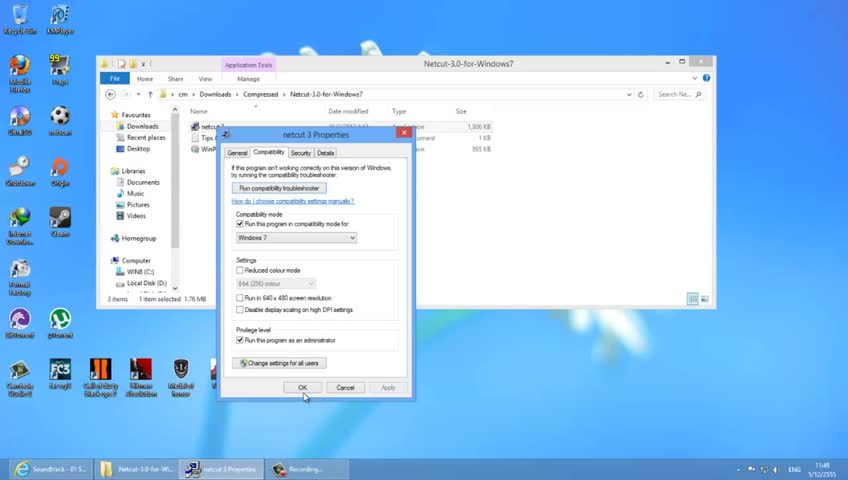
Task: Open the Windows 7 compatibility mode dropdown
Action: click(296, 238)
